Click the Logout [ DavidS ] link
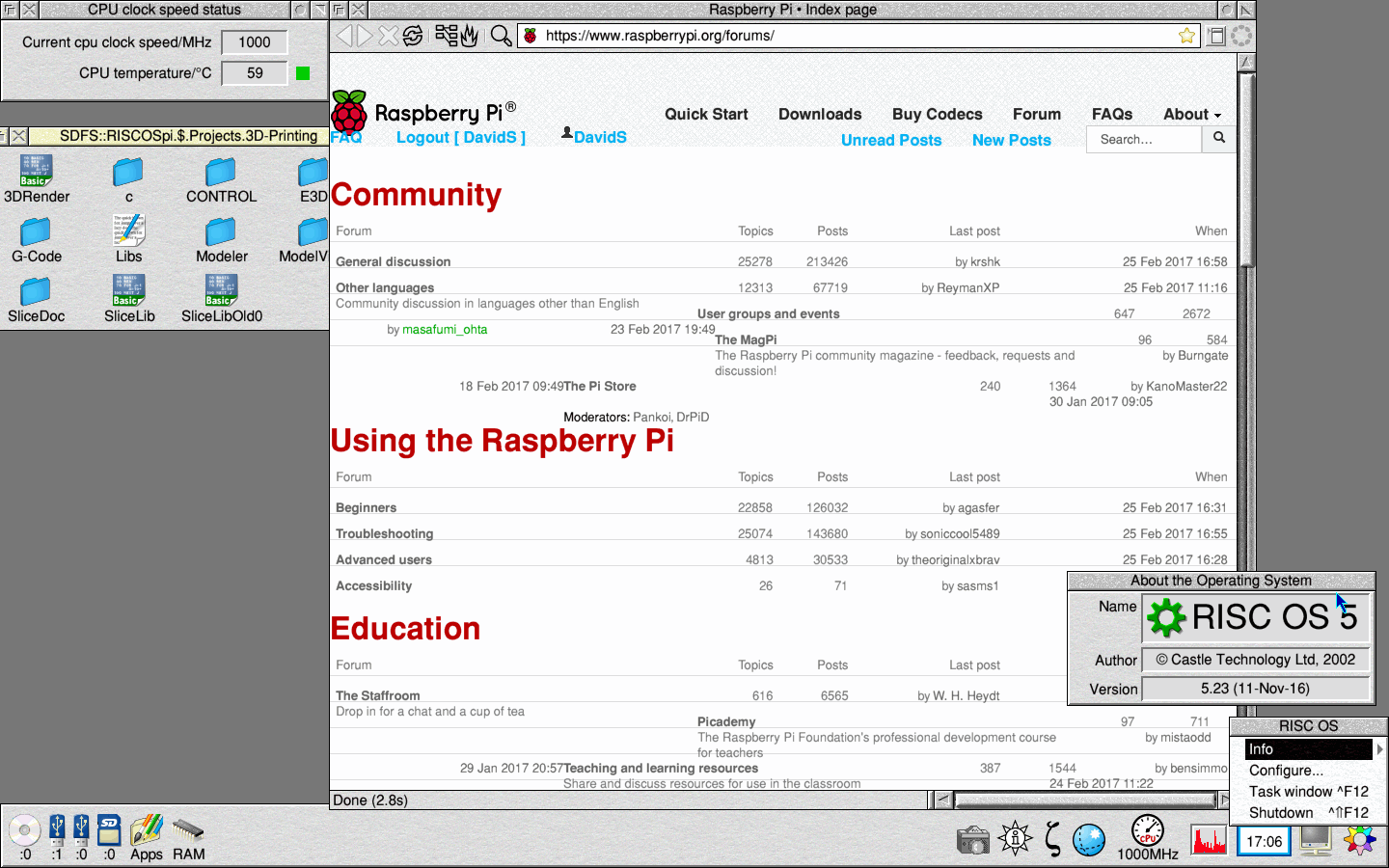 pos(461,137)
